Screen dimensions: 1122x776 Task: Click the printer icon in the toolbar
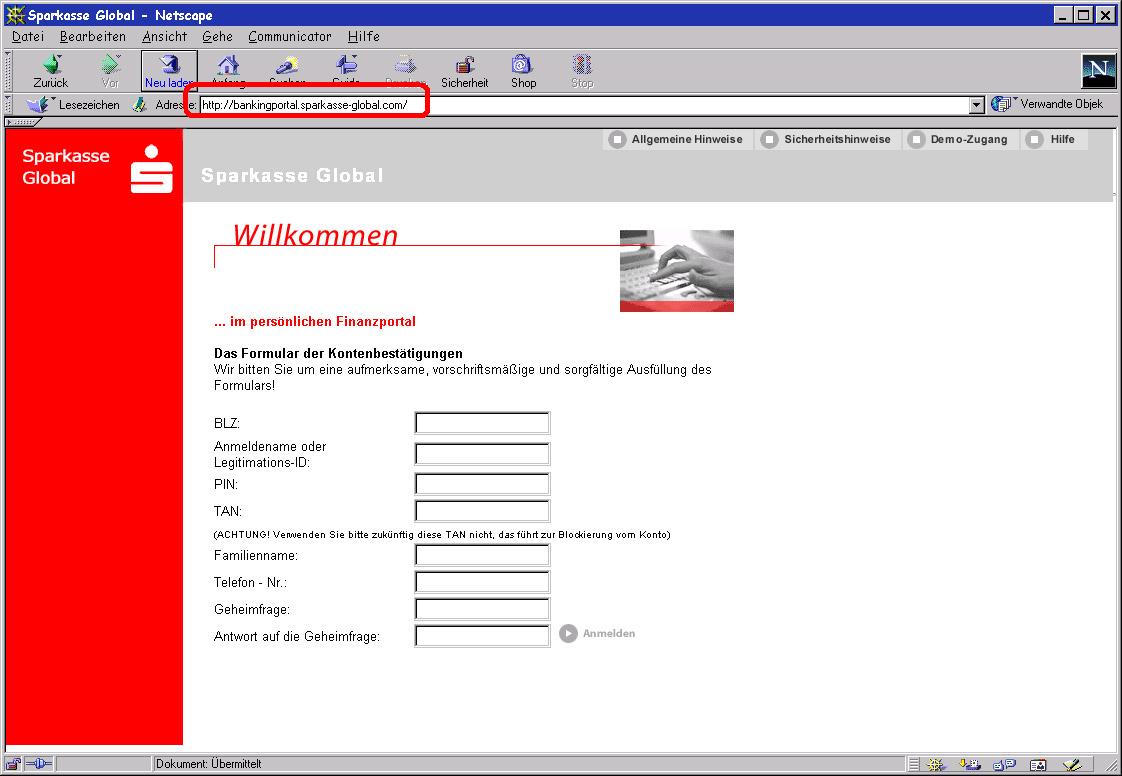(405, 65)
